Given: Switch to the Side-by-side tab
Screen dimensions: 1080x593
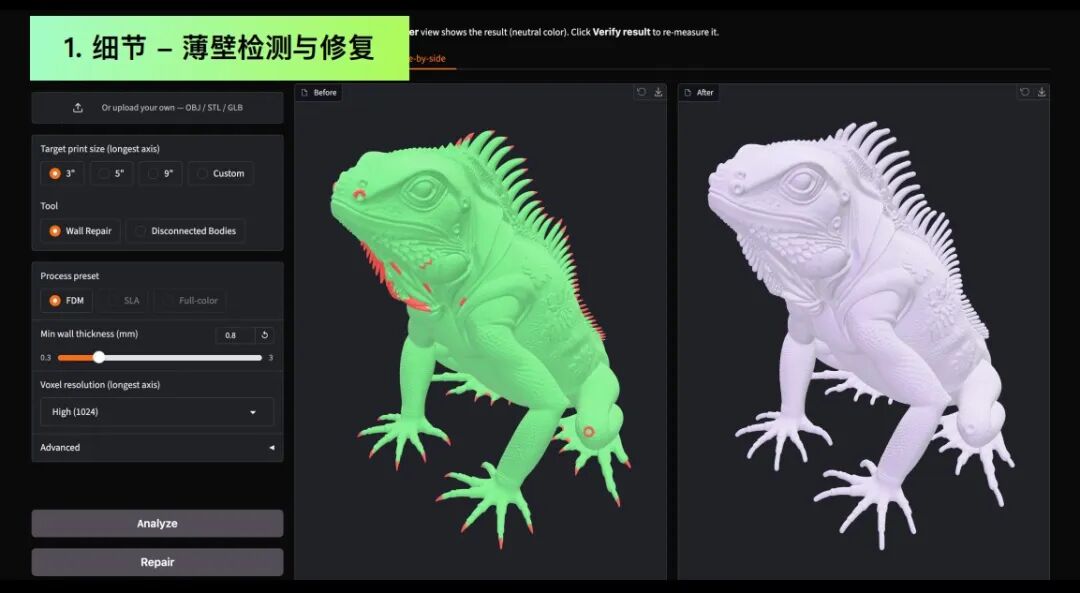Looking at the screenshot, I should (x=428, y=59).
